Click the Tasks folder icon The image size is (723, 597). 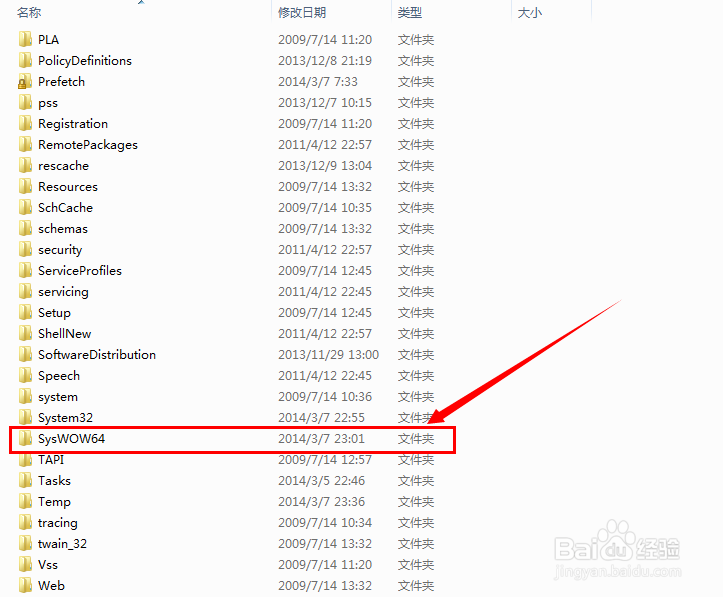(x=25, y=480)
